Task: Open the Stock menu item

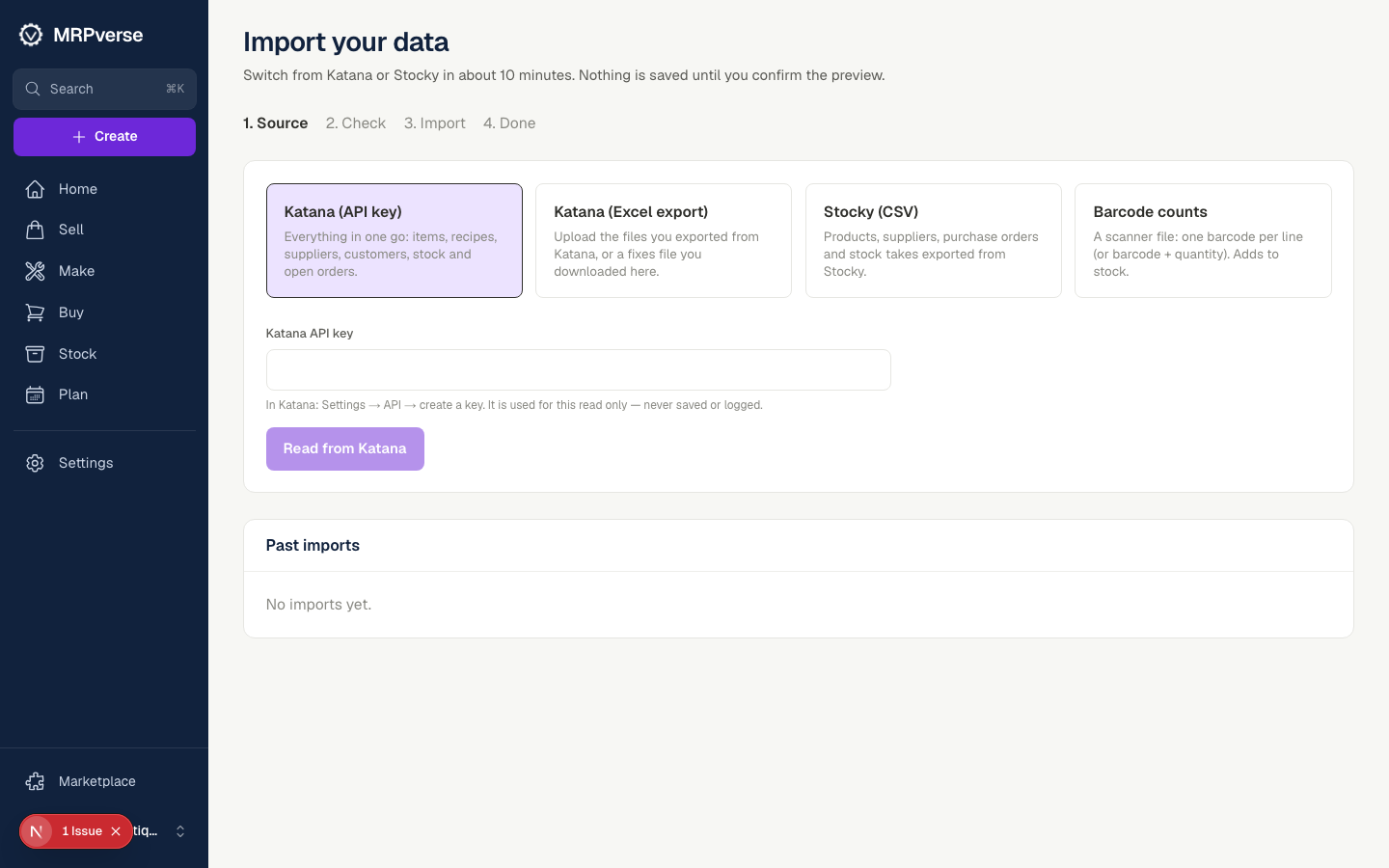Action: pyautogui.click(x=104, y=354)
